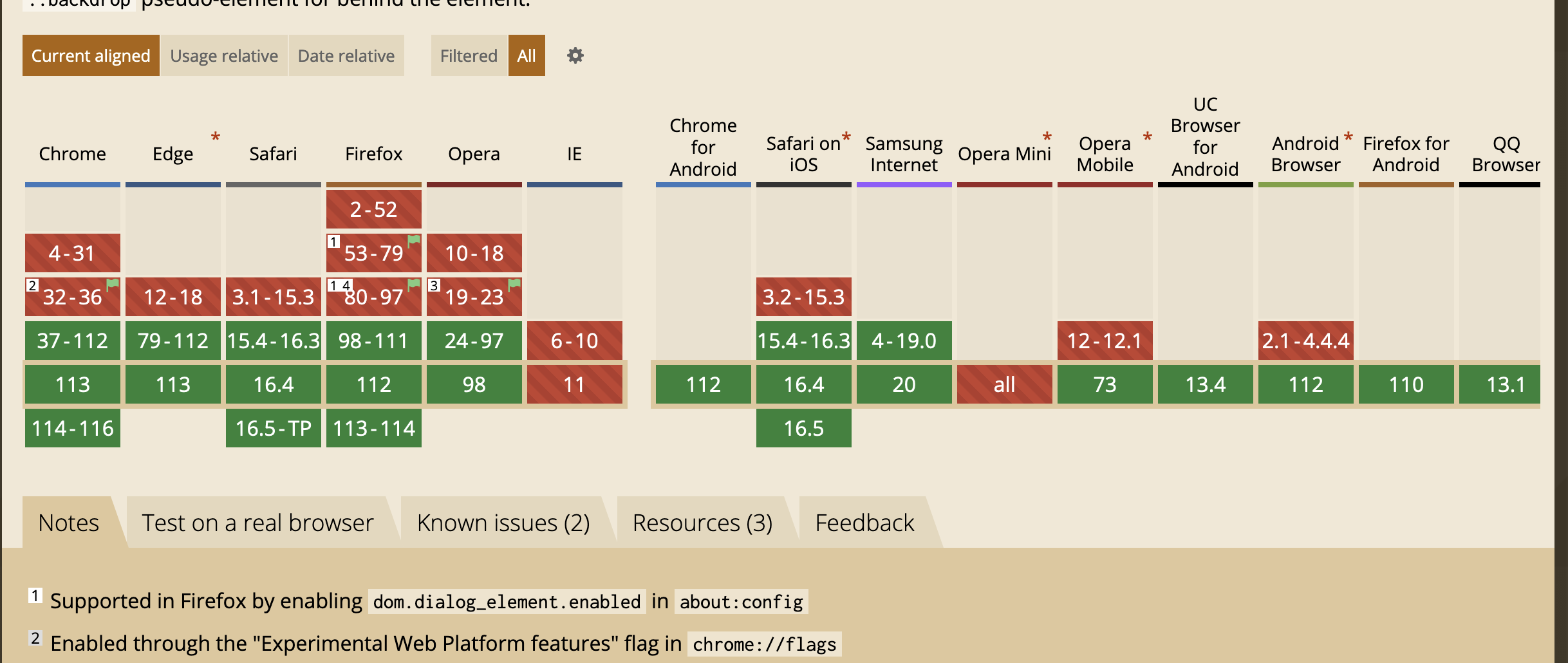Open the Known issues (2) tab

[x=503, y=522]
